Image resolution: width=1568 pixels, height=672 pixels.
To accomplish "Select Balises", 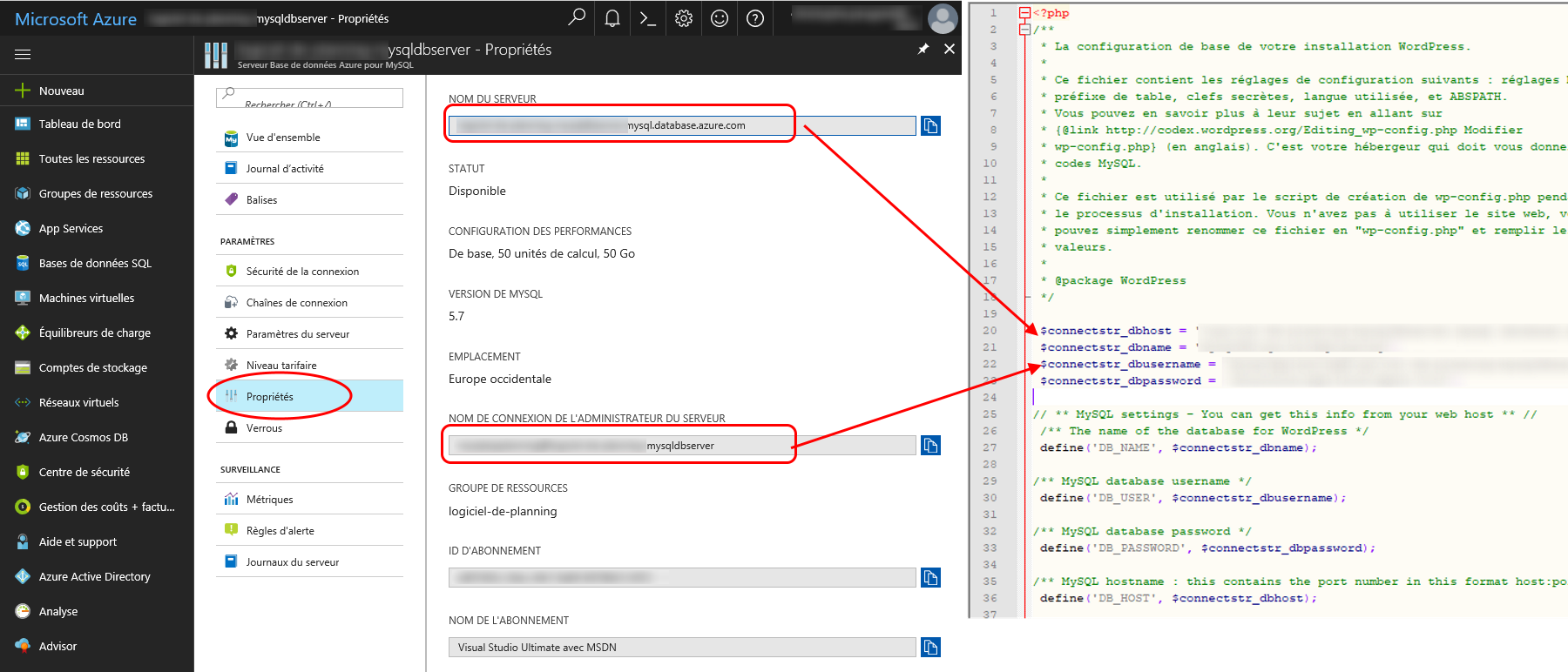I will 309,200.
